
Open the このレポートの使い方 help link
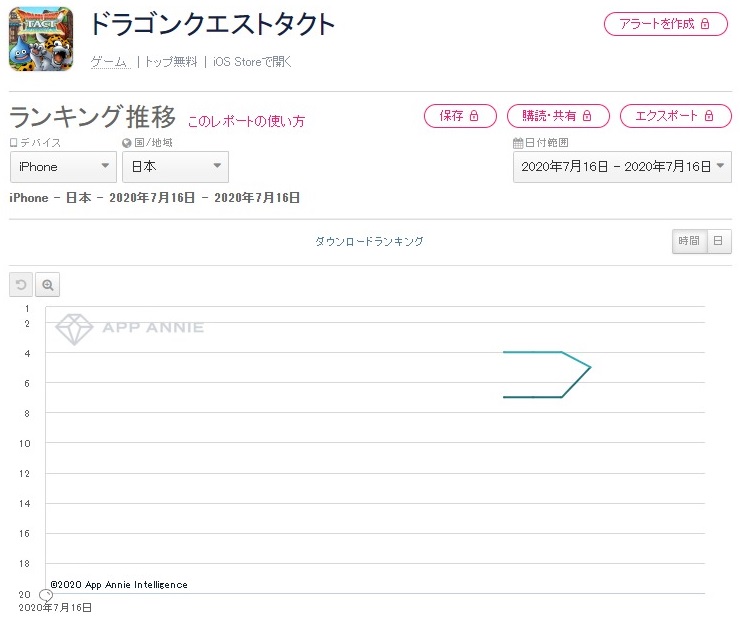pos(246,121)
